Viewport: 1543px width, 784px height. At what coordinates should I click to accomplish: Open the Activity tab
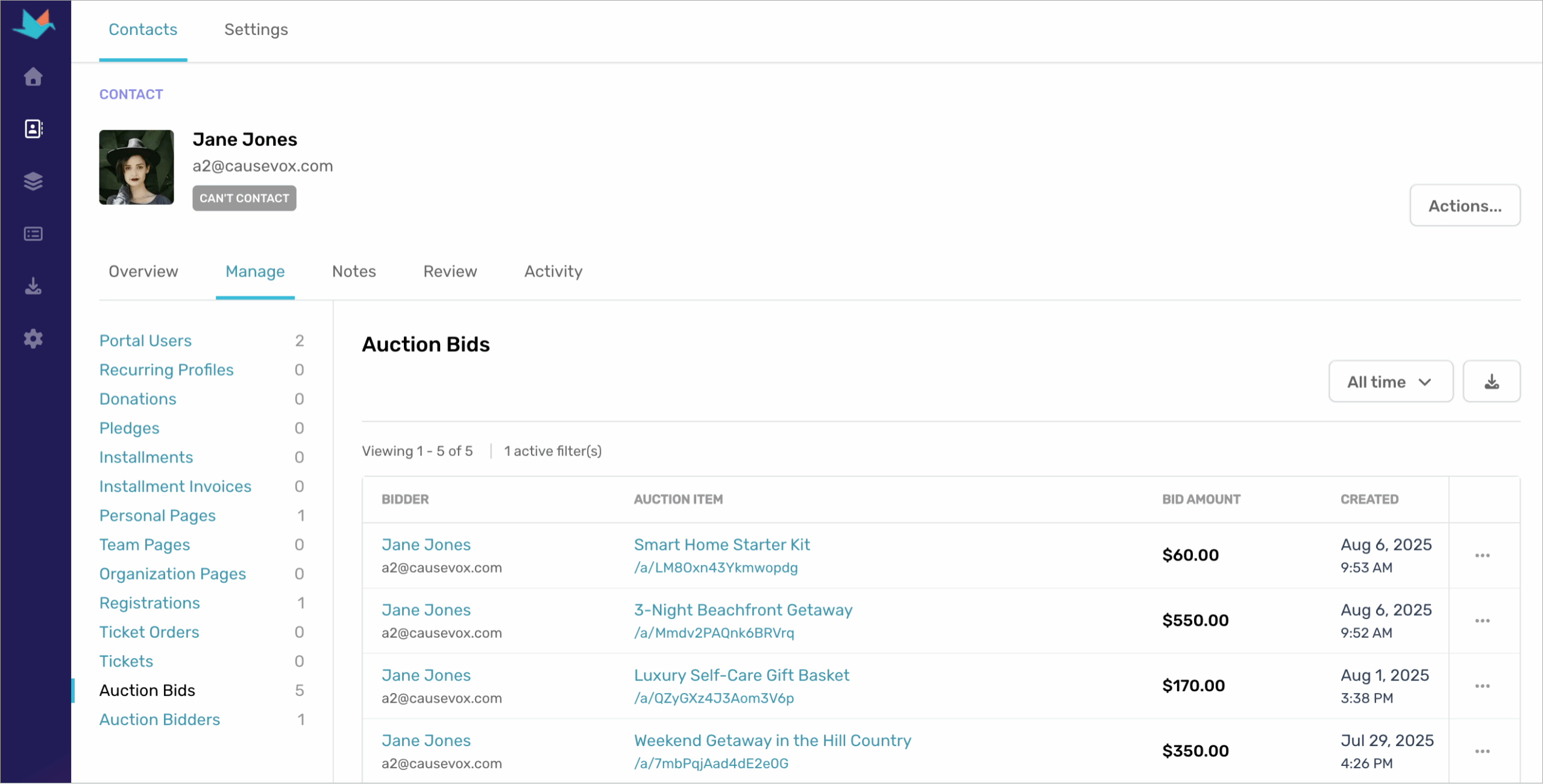pyautogui.click(x=553, y=271)
